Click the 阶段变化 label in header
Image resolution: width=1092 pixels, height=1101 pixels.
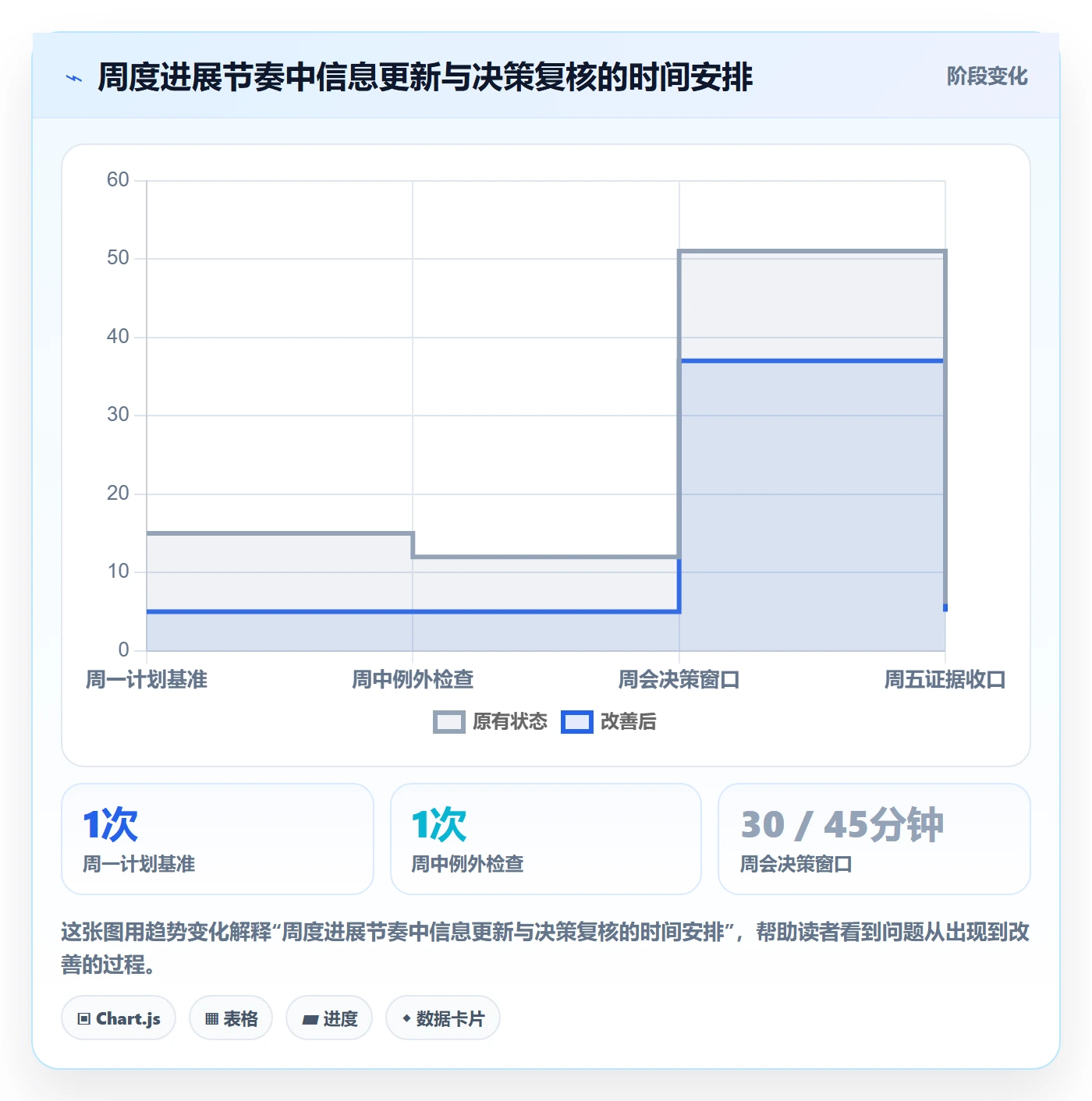click(987, 76)
